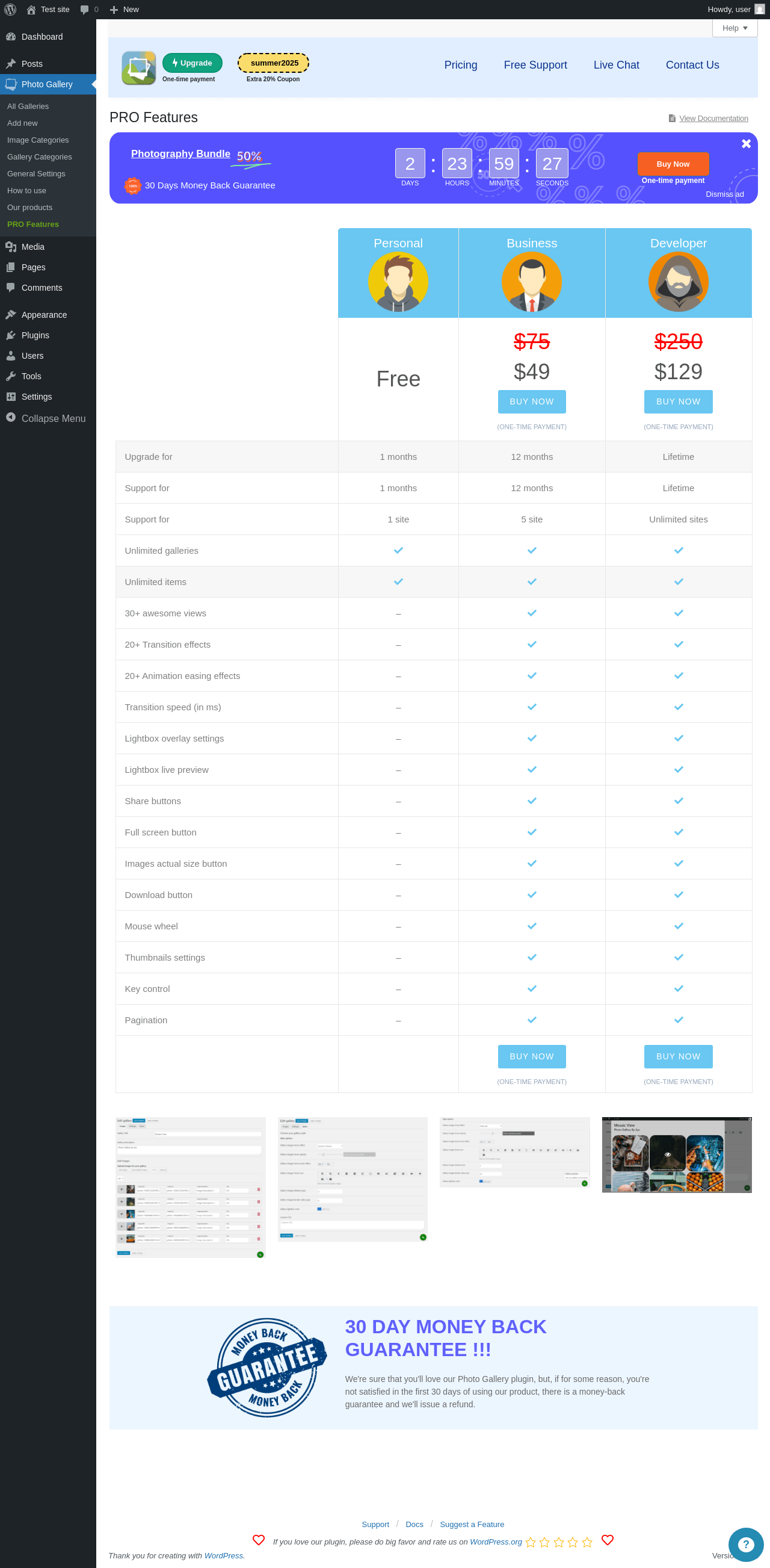Click the user avatar in admin bar
This screenshot has width=770, height=1568.
click(759, 9)
